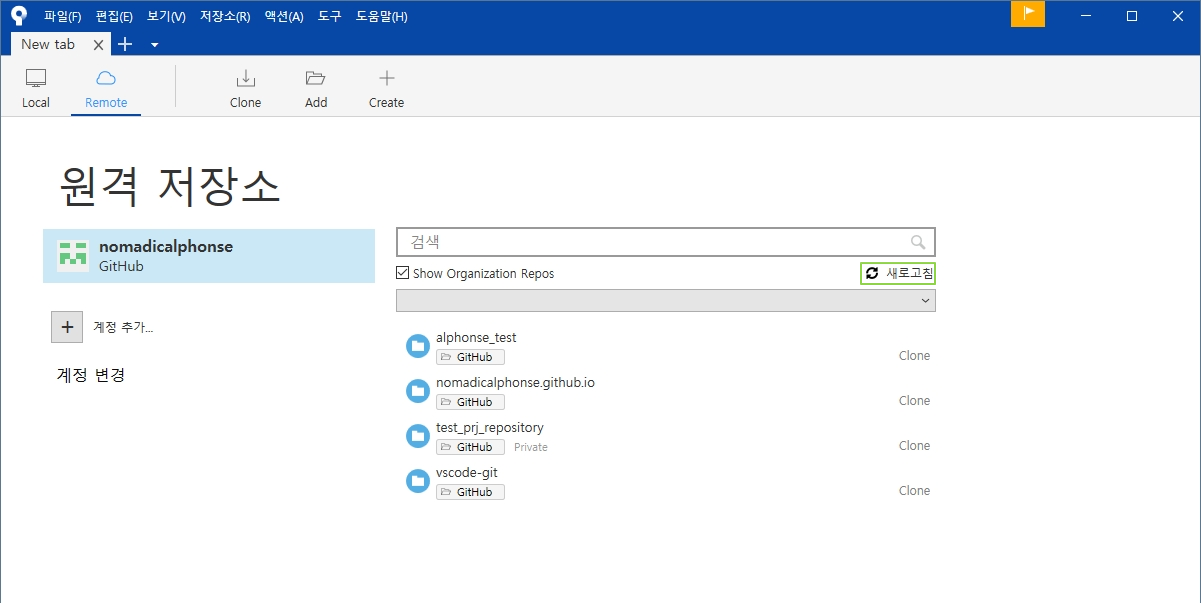Viewport: 1201px width, 603px height.
Task: Click GitHub tag under alphonse_test
Action: pyautogui.click(x=470, y=357)
